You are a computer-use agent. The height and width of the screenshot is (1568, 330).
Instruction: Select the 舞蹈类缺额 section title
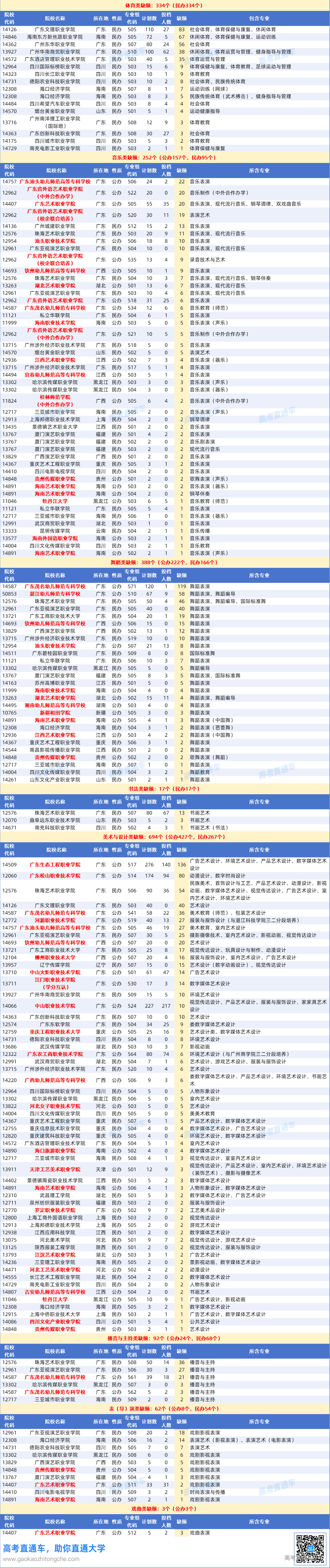[164, 563]
